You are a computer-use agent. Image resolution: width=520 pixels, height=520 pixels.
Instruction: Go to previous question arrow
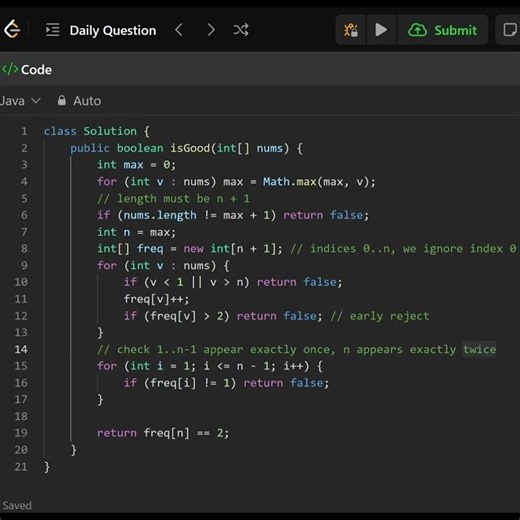click(179, 30)
